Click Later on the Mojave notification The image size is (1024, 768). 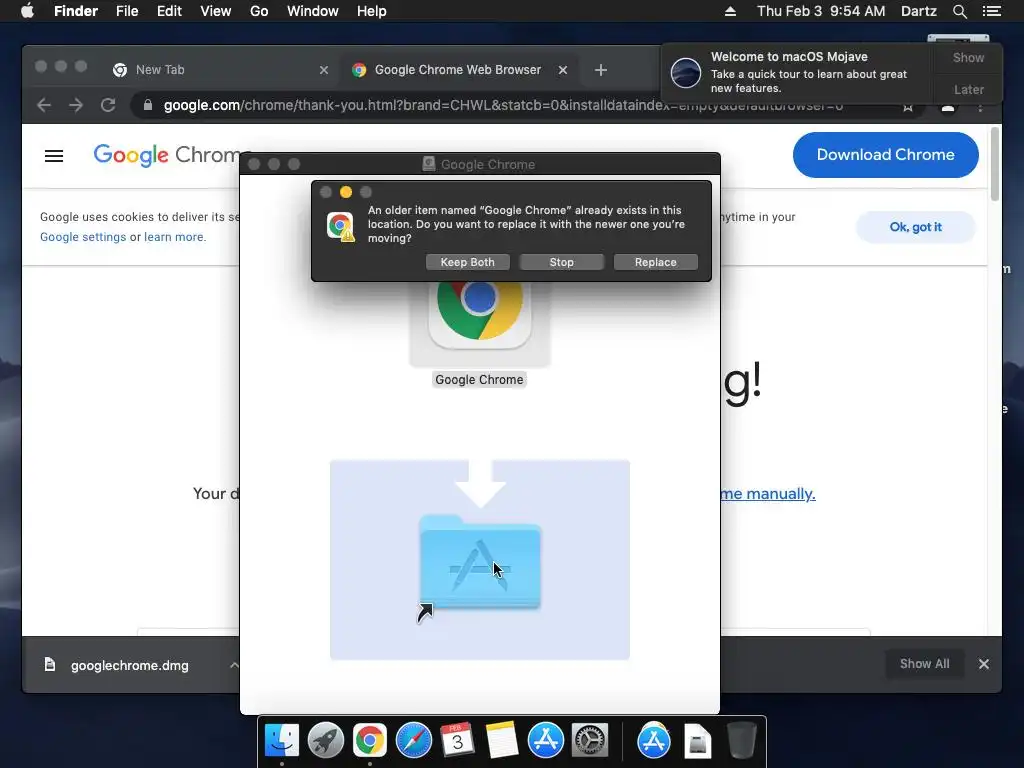[968, 89]
